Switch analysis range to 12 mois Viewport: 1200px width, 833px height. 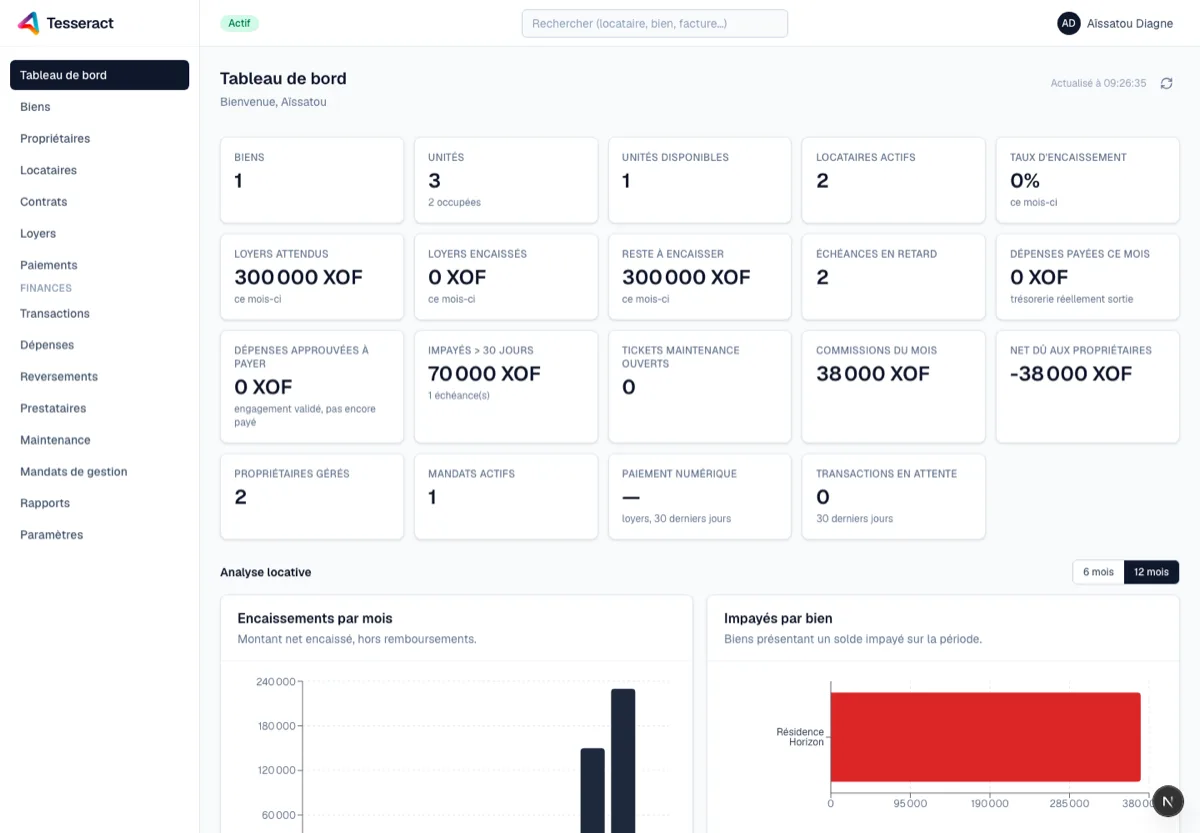click(1151, 572)
